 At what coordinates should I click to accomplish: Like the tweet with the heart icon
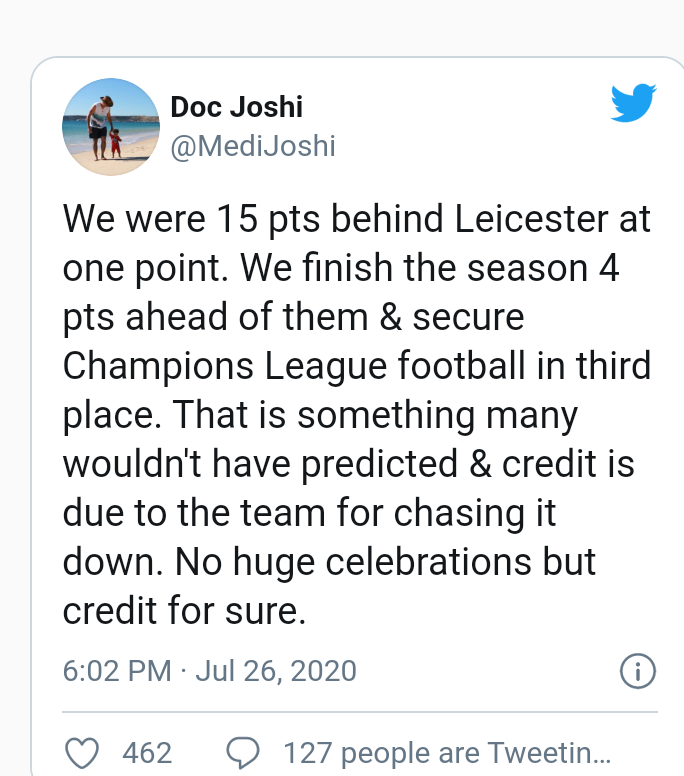click(x=82, y=753)
